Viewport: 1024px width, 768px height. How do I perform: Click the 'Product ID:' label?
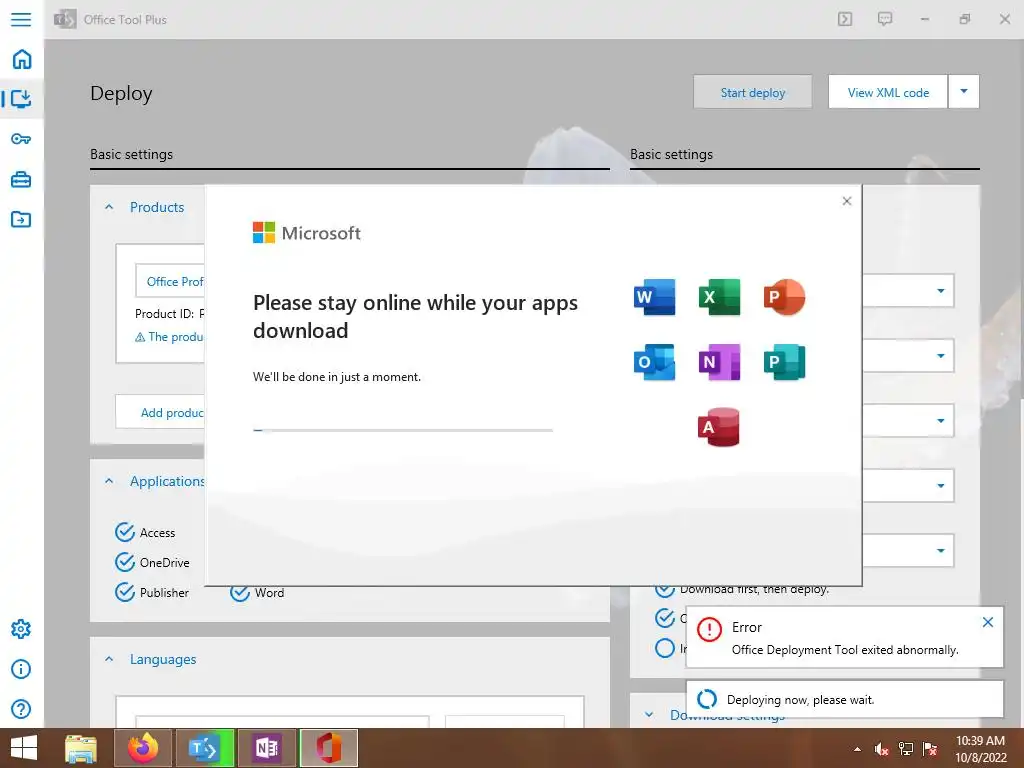coord(165,313)
